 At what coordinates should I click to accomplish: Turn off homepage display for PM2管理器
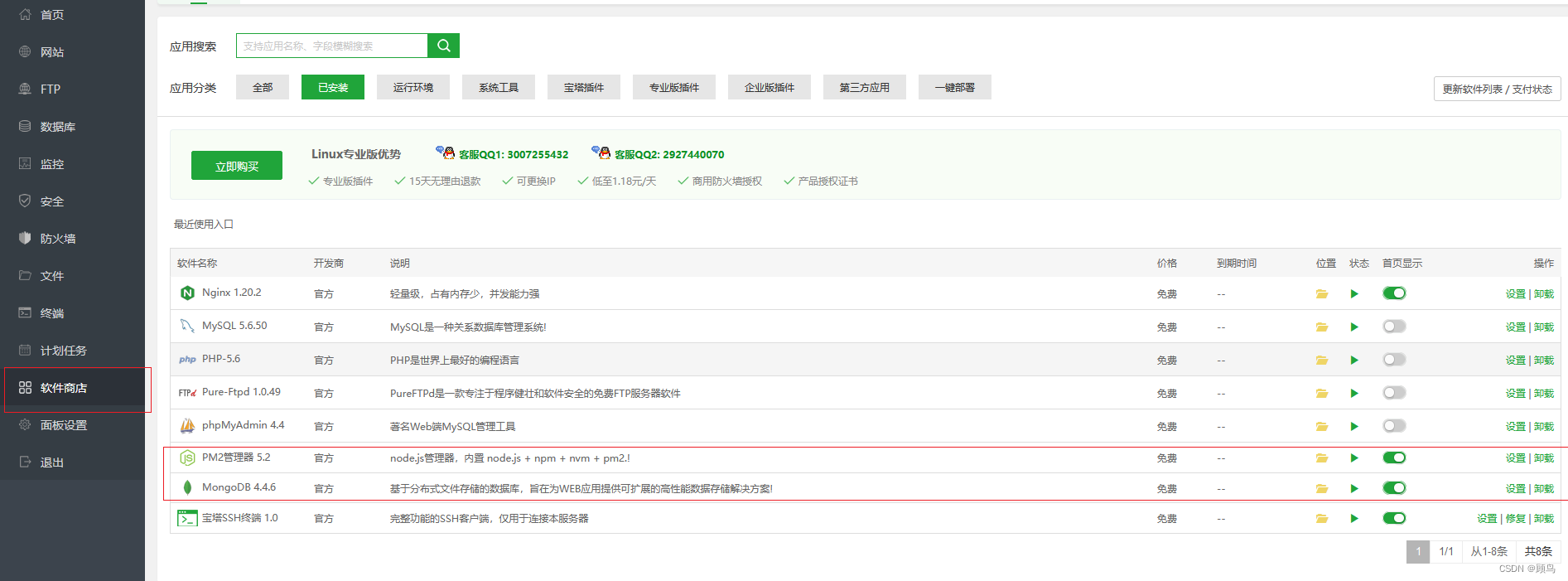1394,458
